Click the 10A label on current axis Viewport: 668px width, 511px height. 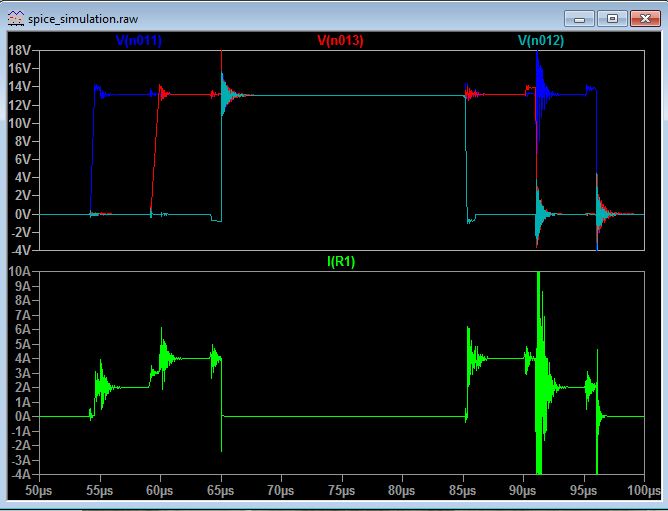[20, 271]
